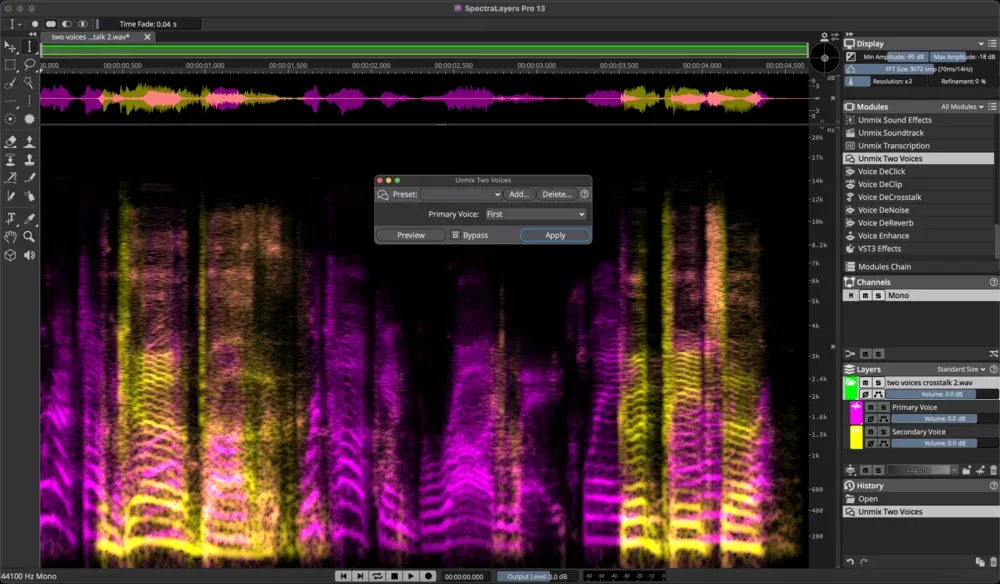Select the Open step in History
Image resolution: width=1000 pixels, height=584 pixels.
(x=921, y=499)
